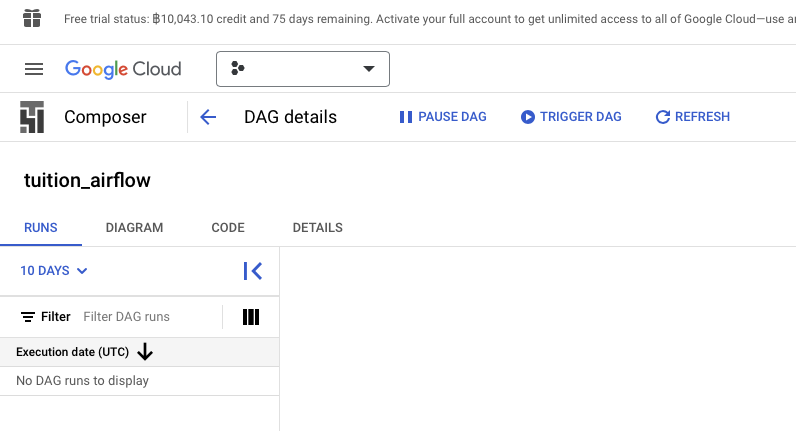Pause the DAG
The height and width of the screenshot is (431, 796).
pyautogui.click(x=443, y=117)
